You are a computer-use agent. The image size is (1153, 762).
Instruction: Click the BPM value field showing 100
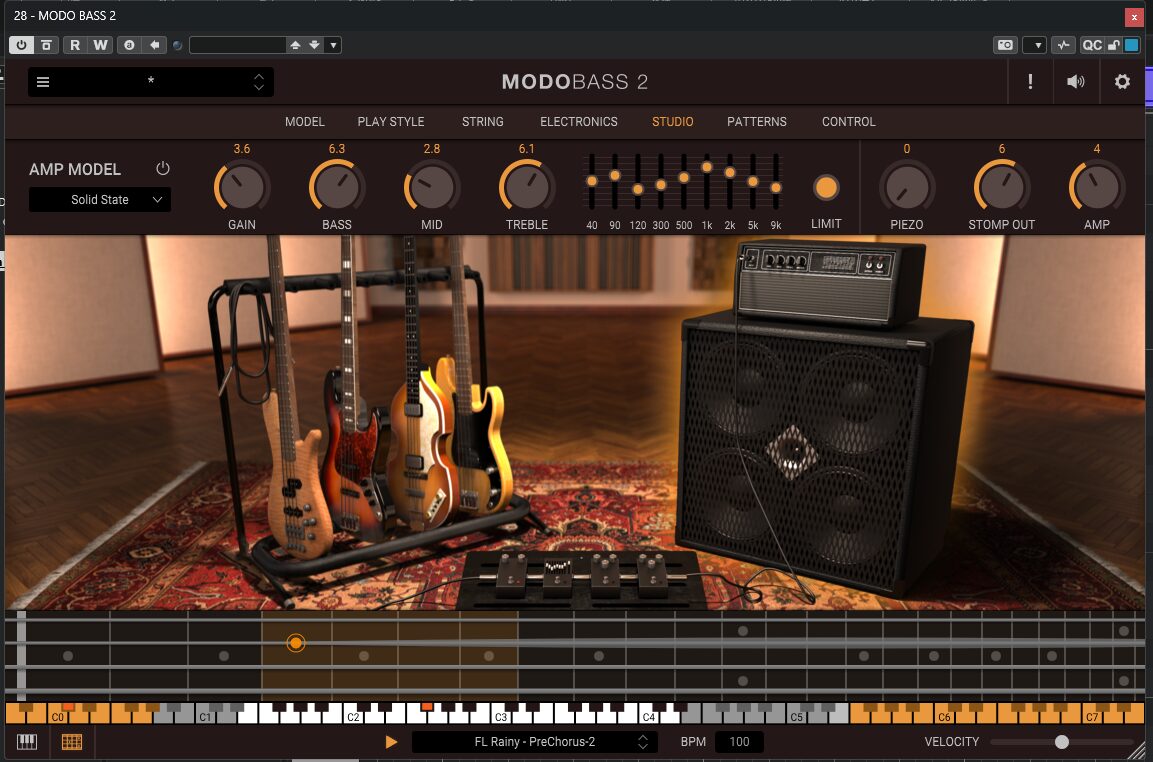(x=739, y=741)
